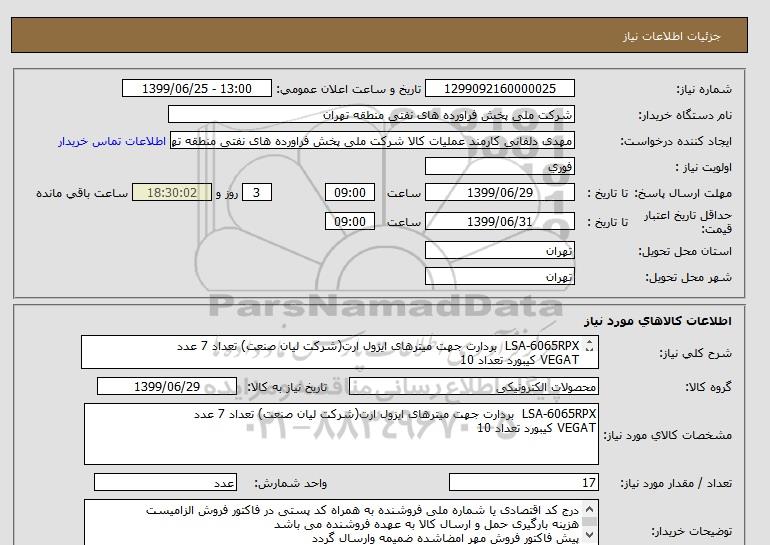Select the remaining days field showing 3
The image size is (770, 545).
[256, 192]
